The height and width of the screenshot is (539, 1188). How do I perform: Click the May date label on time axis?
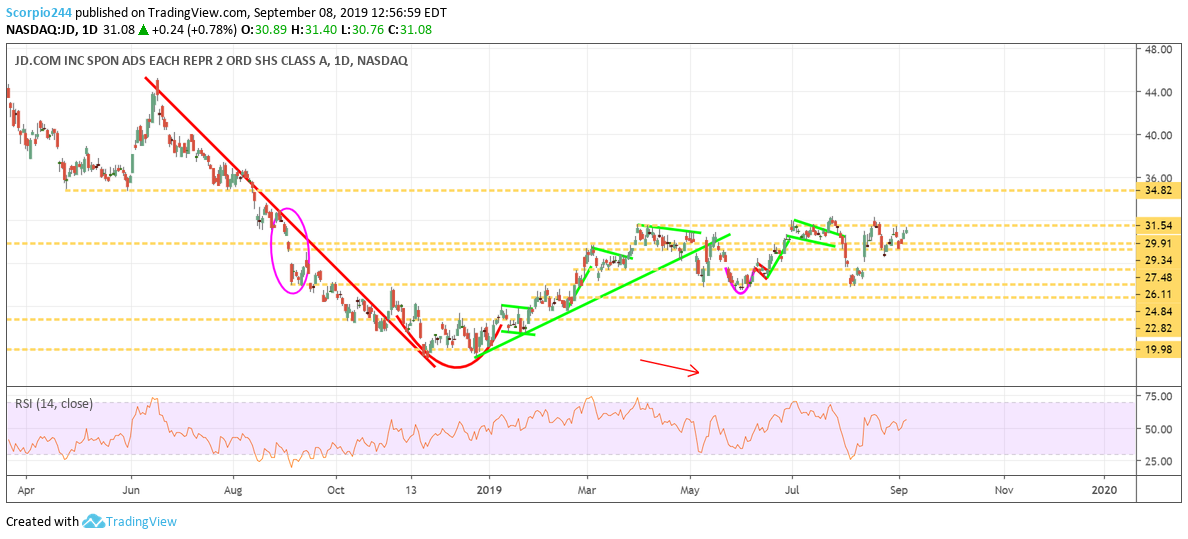tap(690, 490)
